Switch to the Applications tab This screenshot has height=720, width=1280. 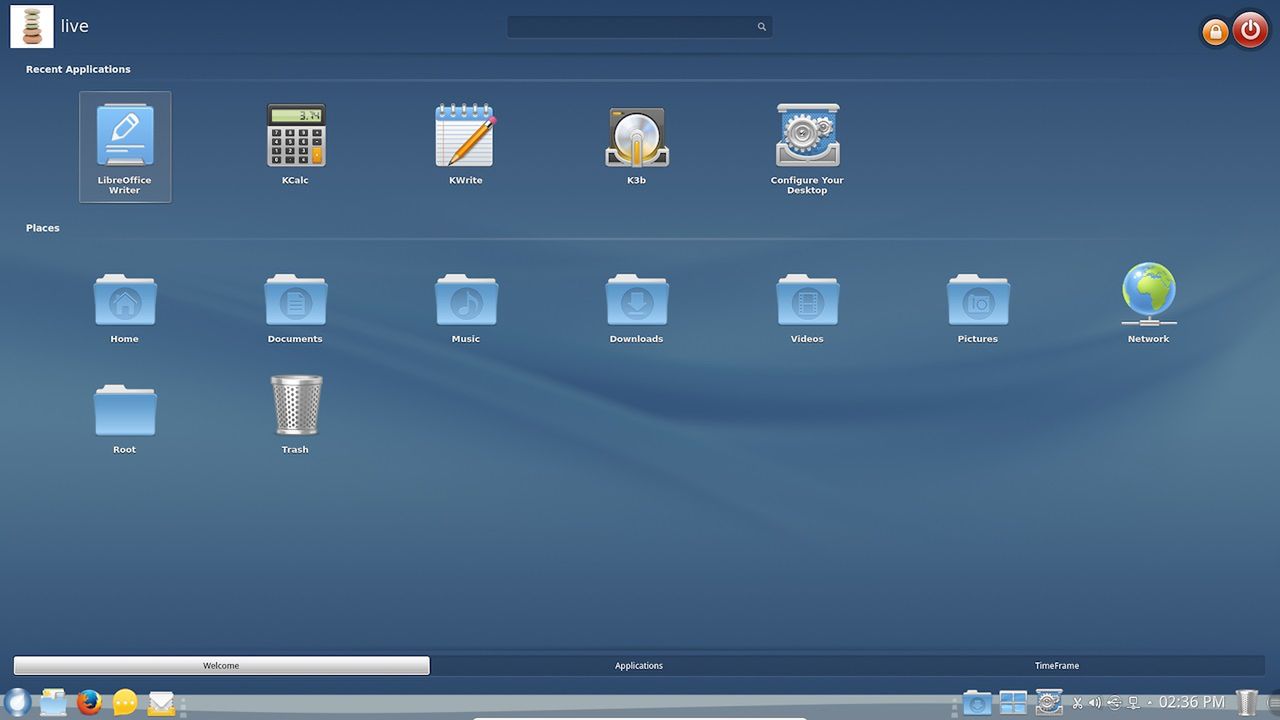[638, 665]
